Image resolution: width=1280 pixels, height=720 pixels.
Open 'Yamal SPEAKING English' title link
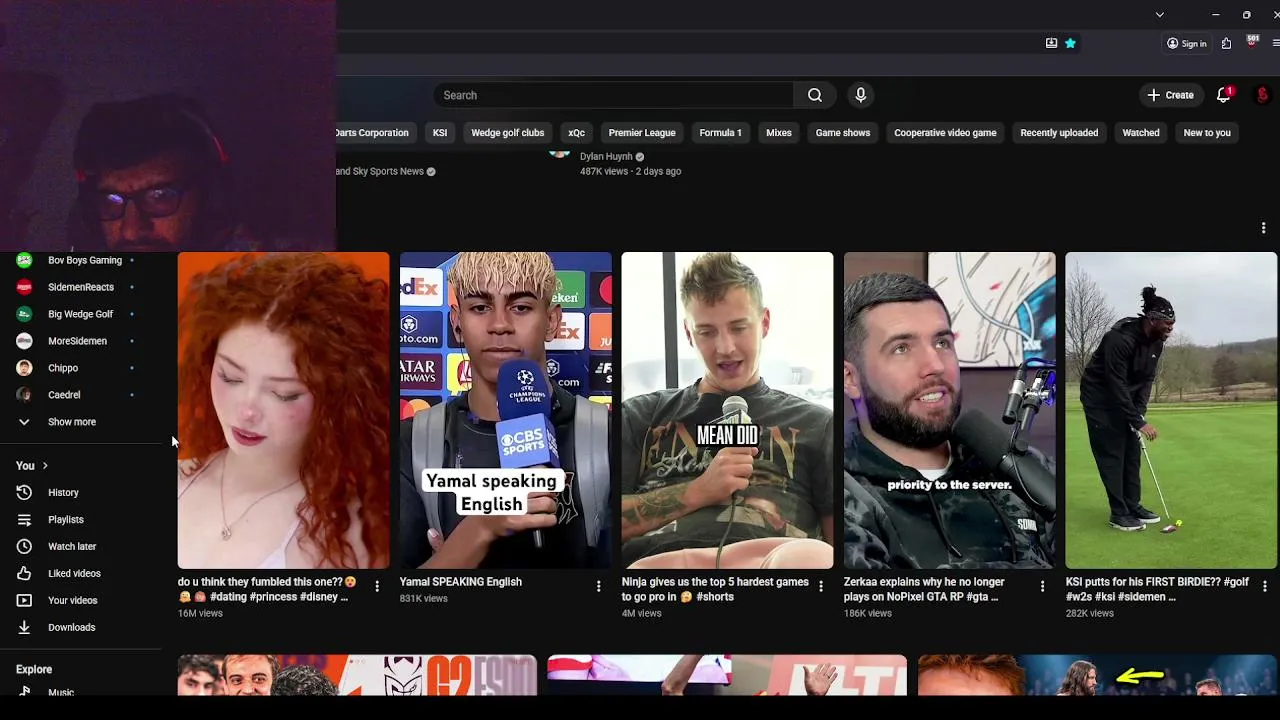461,582
